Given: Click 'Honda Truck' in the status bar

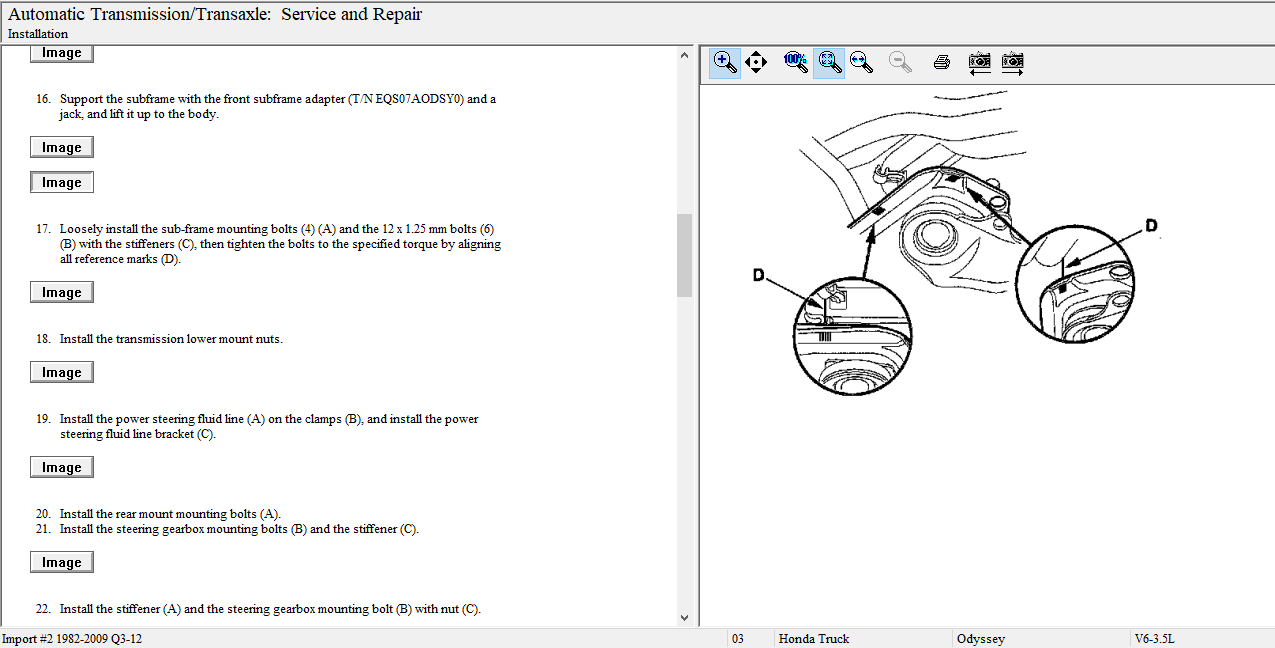Looking at the screenshot, I should point(814,638).
